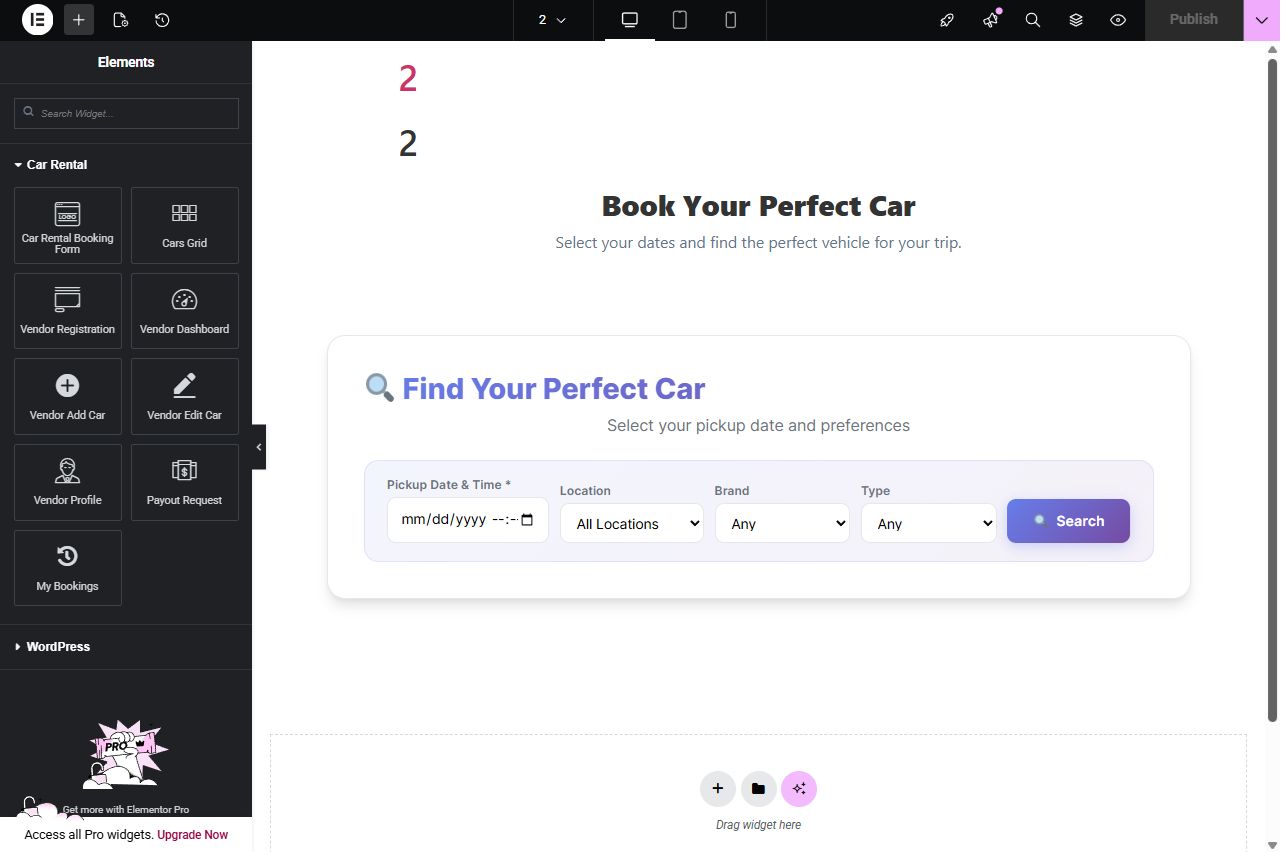The height and width of the screenshot is (852, 1281).
Task: Expand the Publish options arrow
Action: pos(1261,20)
